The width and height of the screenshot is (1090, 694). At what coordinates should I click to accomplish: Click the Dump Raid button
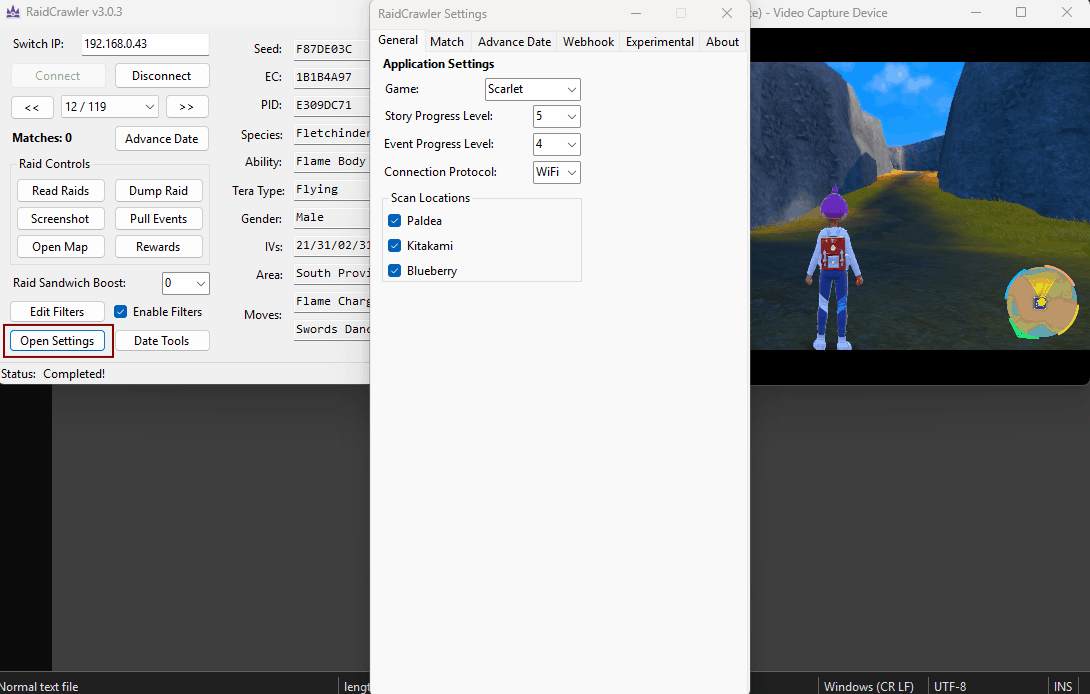pos(158,191)
